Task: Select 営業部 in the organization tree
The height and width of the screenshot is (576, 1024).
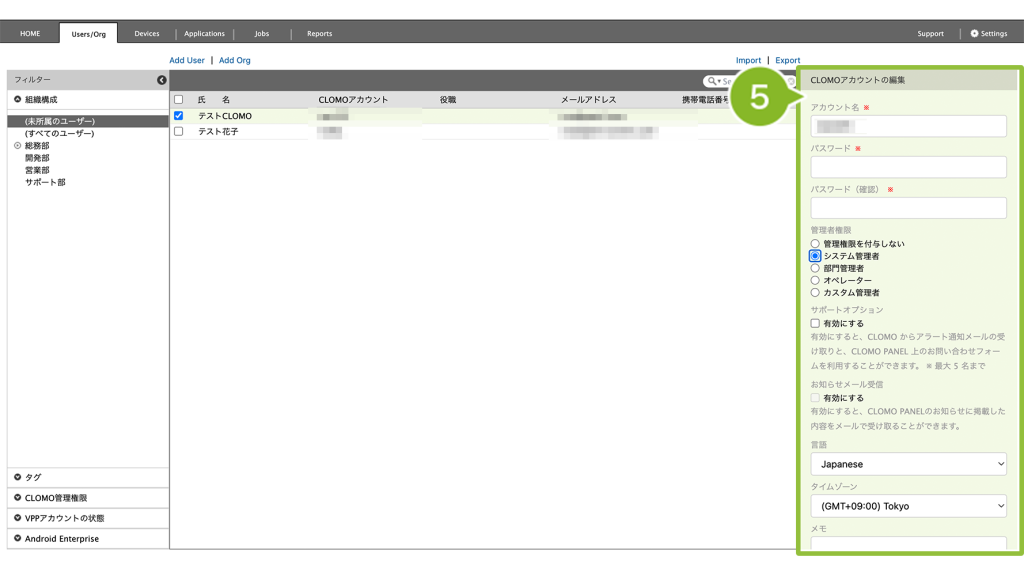Action: (x=37, y=170)
